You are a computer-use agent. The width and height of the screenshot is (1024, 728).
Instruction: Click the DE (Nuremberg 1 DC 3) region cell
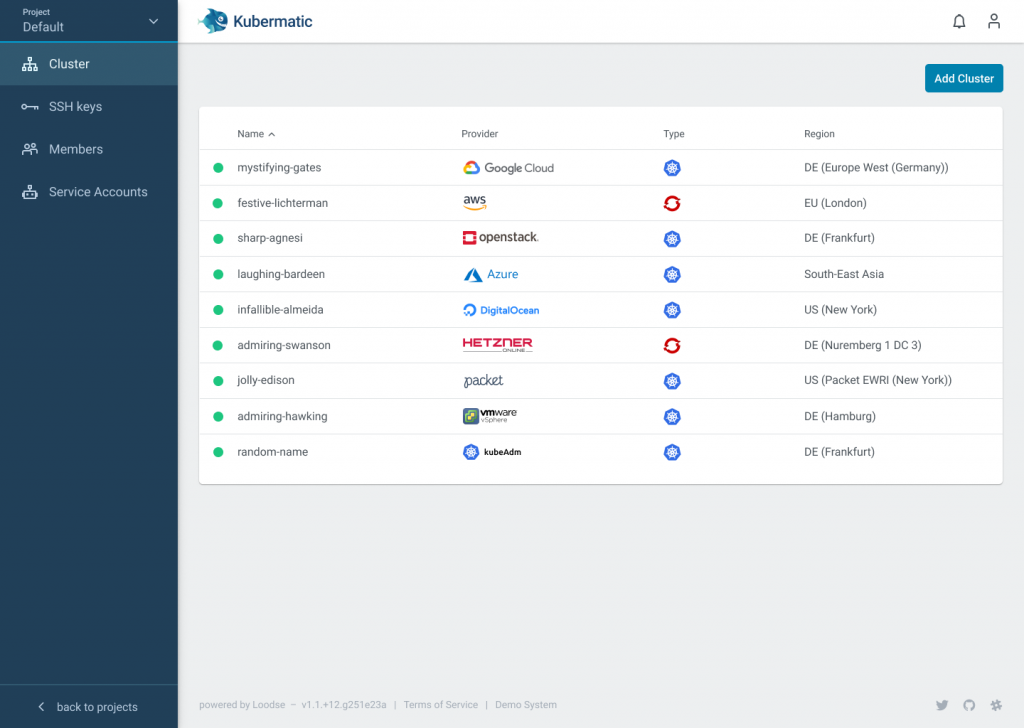tap(863, 345)
